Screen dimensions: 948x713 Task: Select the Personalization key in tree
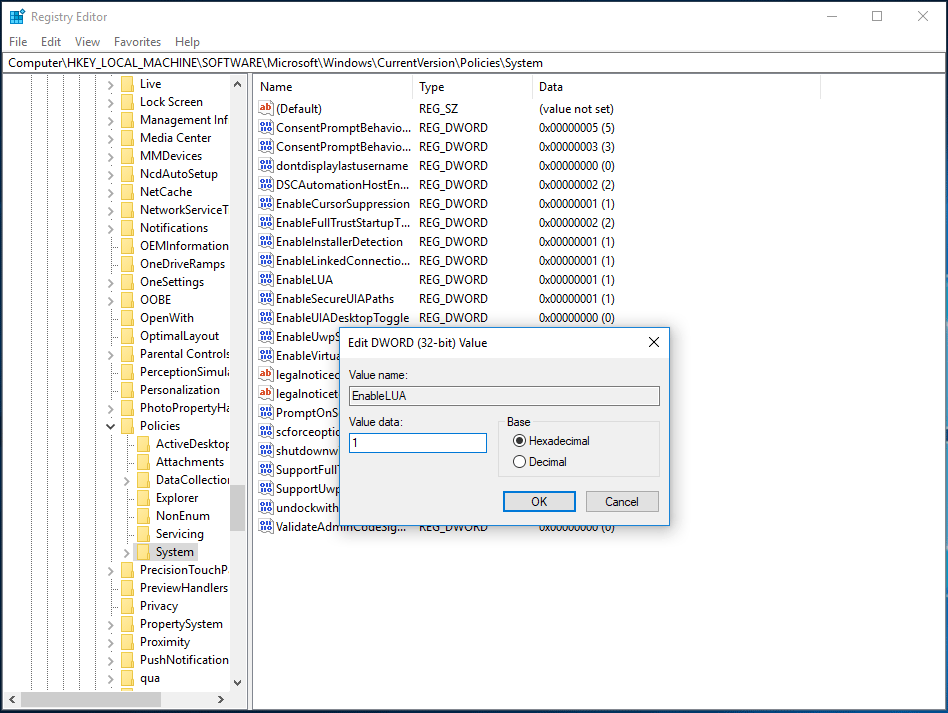tap(180, 390)
